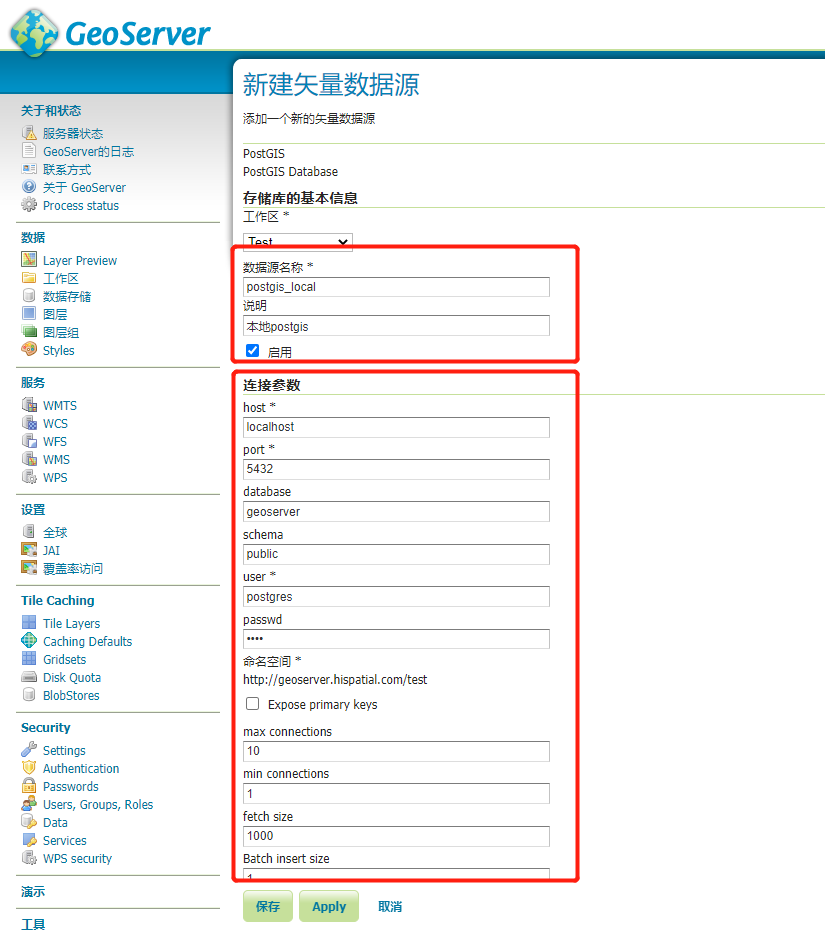Click the host input field
The height and width of the screenshot is (932, 825).
point(396,427)
